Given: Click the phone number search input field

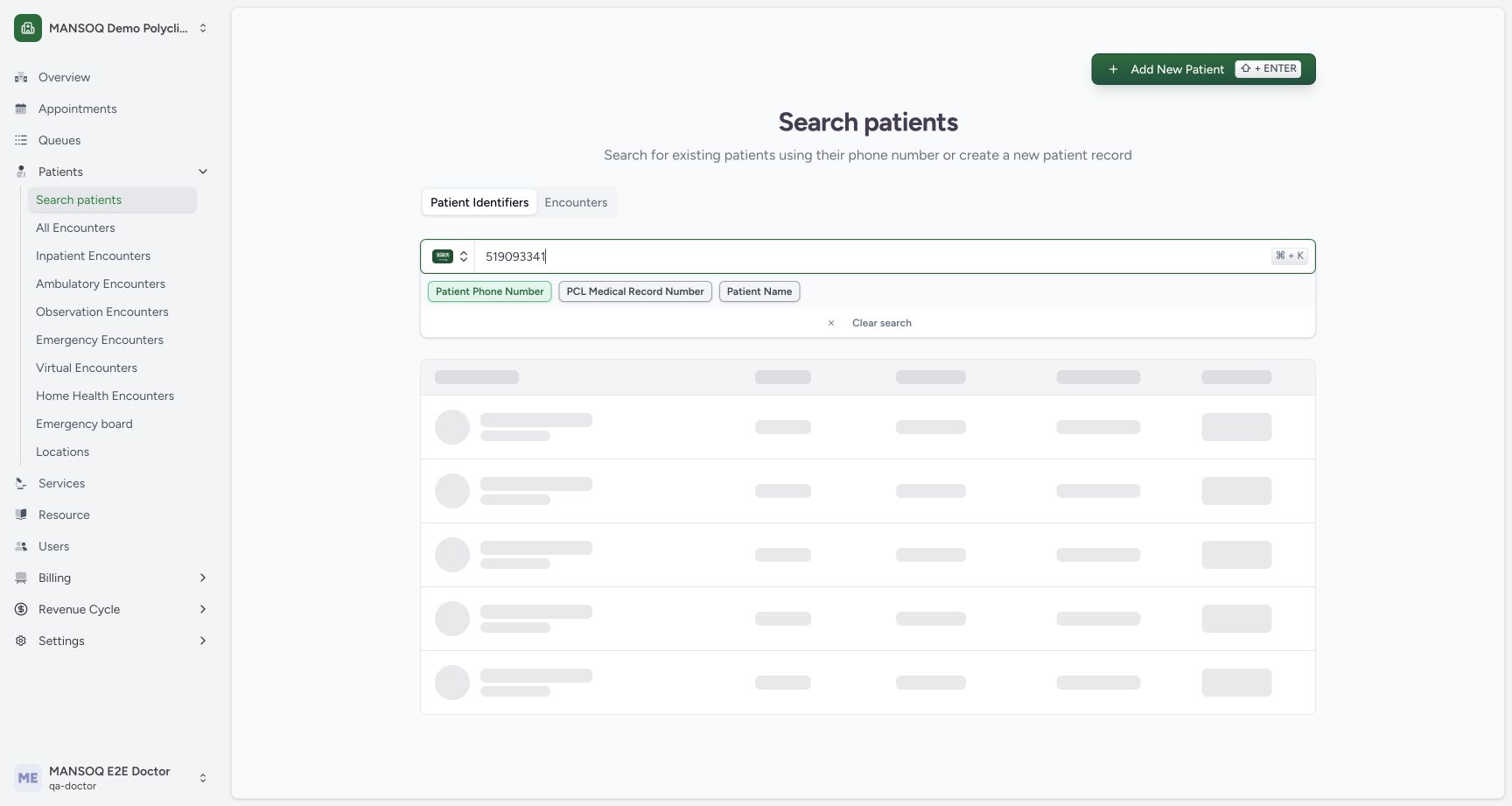Looking at the screenshot, I should (872, 256).
